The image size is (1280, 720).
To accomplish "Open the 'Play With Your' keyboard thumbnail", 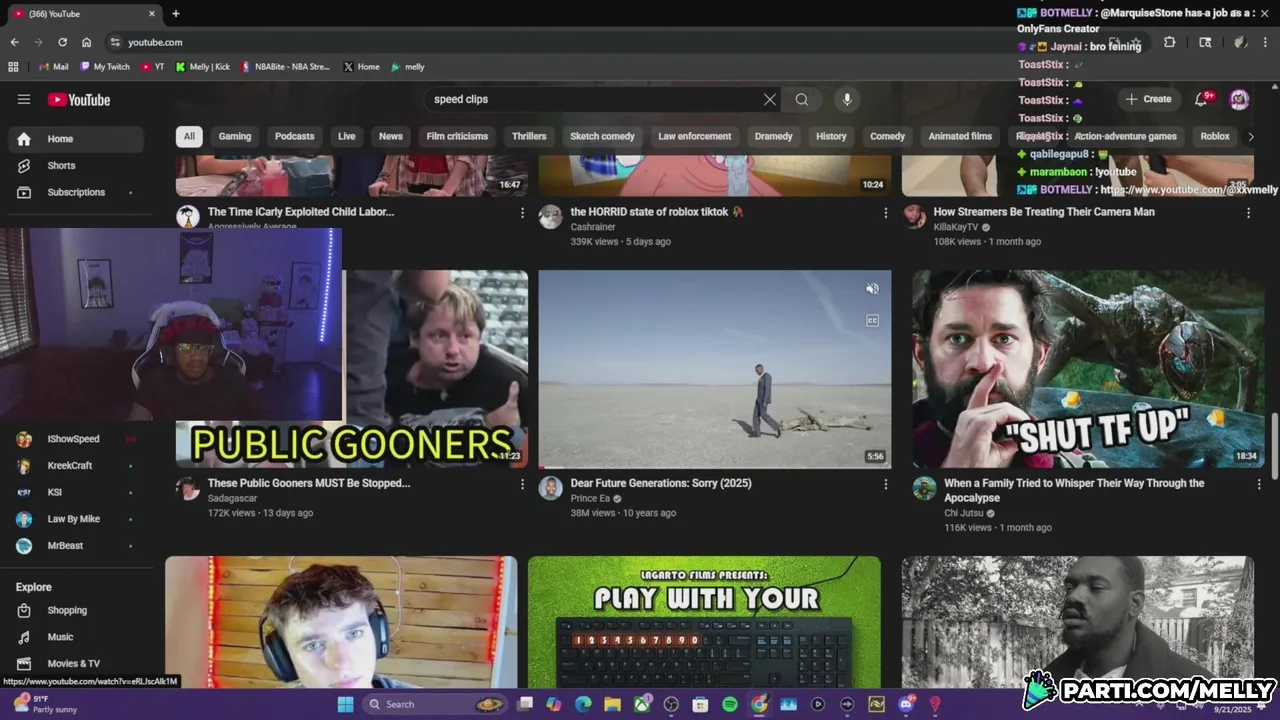I will [704, 622].
